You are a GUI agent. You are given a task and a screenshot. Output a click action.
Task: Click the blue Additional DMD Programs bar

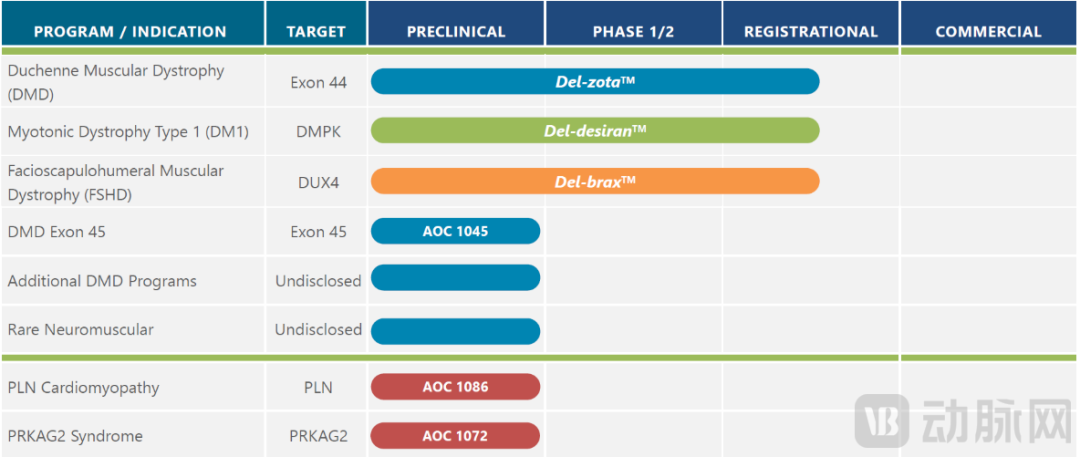(455, 279)
